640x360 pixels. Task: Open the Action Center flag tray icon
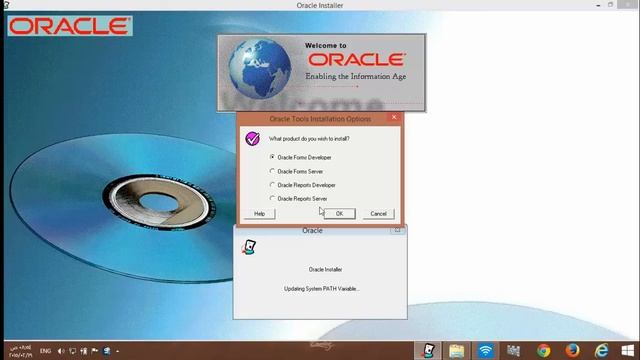95,351
